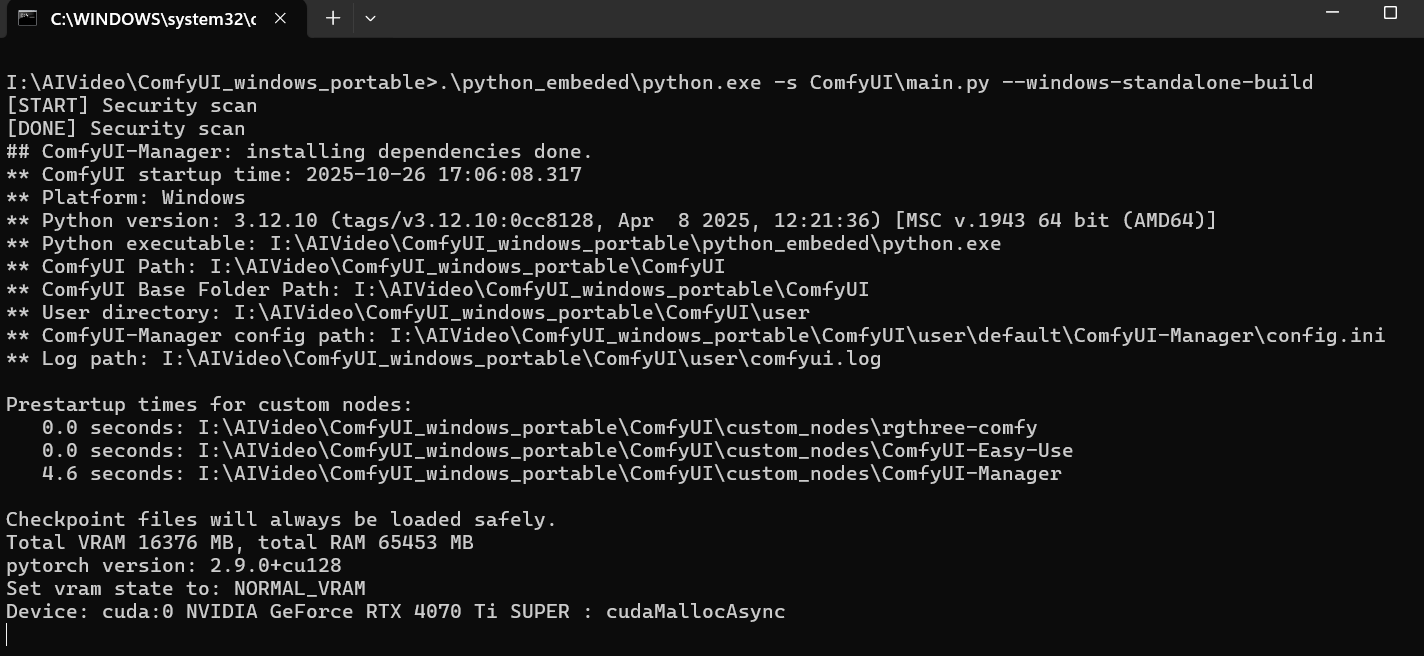This screenshot has width=1424, height=656.
Task: Click the comfyui.log Log path line
Action: point(443,358)
